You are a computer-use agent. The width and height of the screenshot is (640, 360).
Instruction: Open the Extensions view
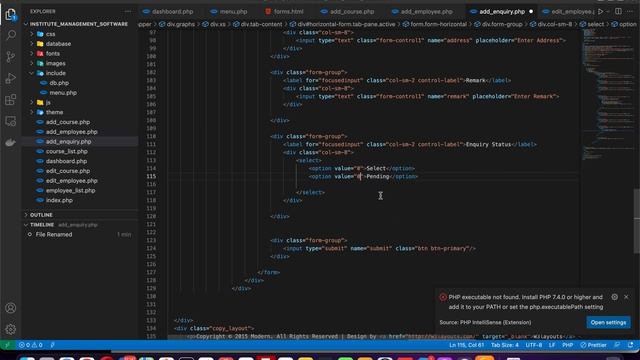click(11, 100)
